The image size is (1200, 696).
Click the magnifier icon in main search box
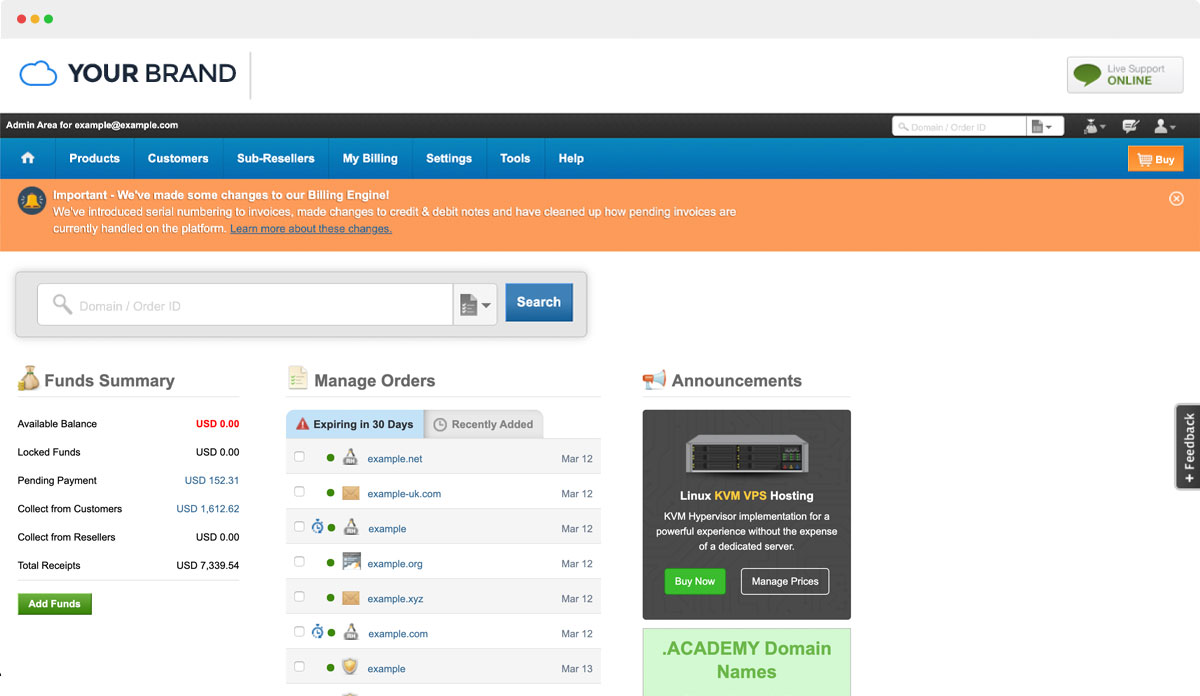63,304
